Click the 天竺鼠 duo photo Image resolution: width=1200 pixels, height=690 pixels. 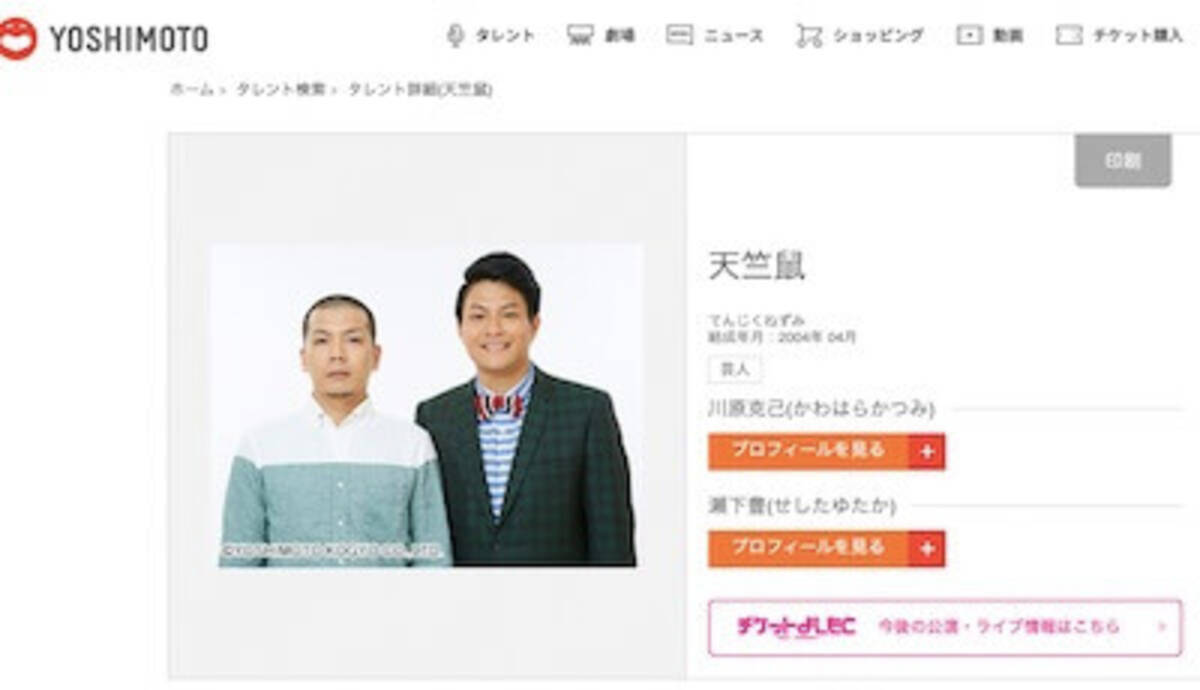(427, 406)
